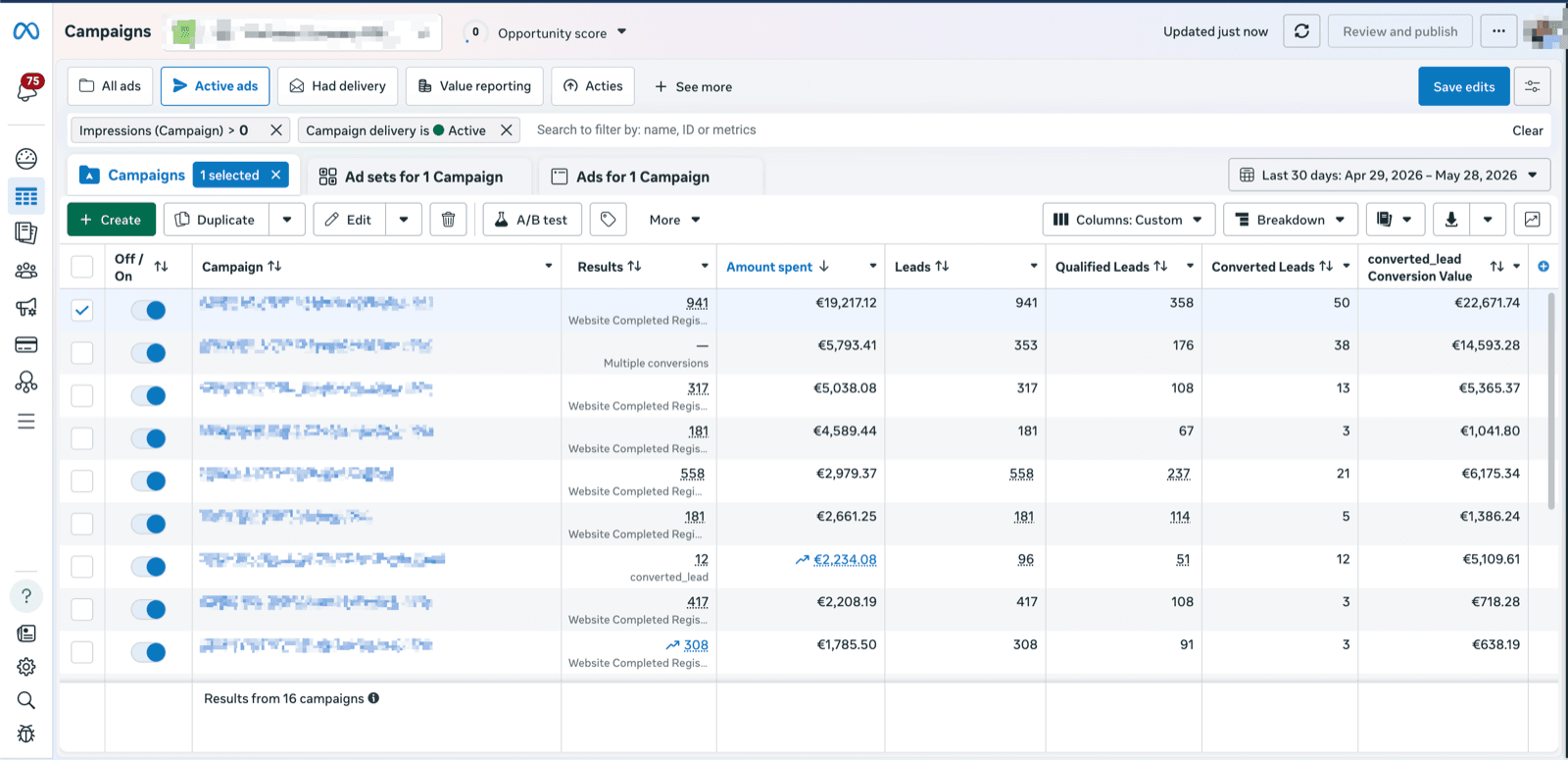Turn off the €2,208.19 campaign toggle

coord(149,609)
